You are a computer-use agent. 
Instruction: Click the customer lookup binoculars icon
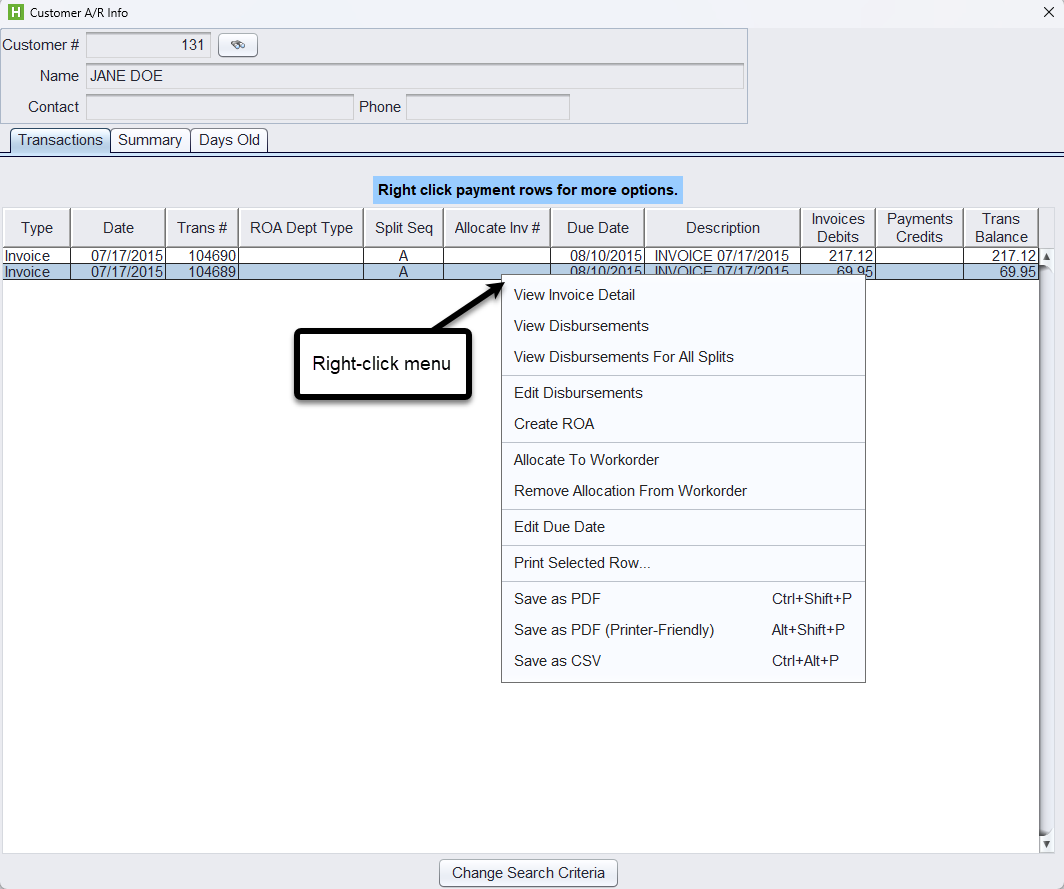[x=238, y=45]
